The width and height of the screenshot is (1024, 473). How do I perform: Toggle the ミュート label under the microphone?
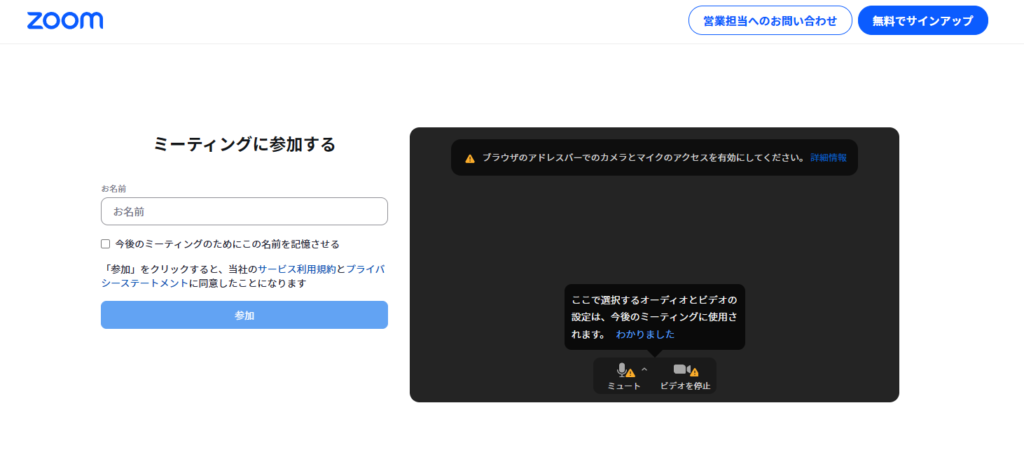click(624, 386)
